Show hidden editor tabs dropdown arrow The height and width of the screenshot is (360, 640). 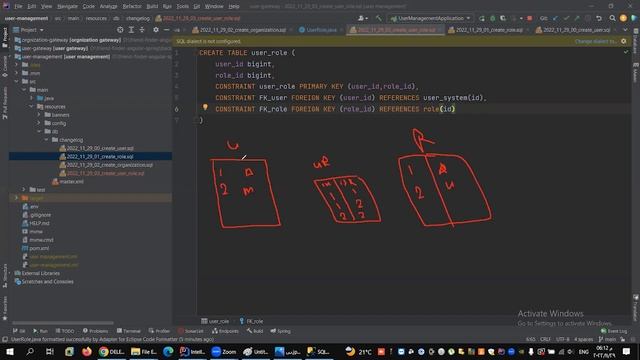pos(625,30)
